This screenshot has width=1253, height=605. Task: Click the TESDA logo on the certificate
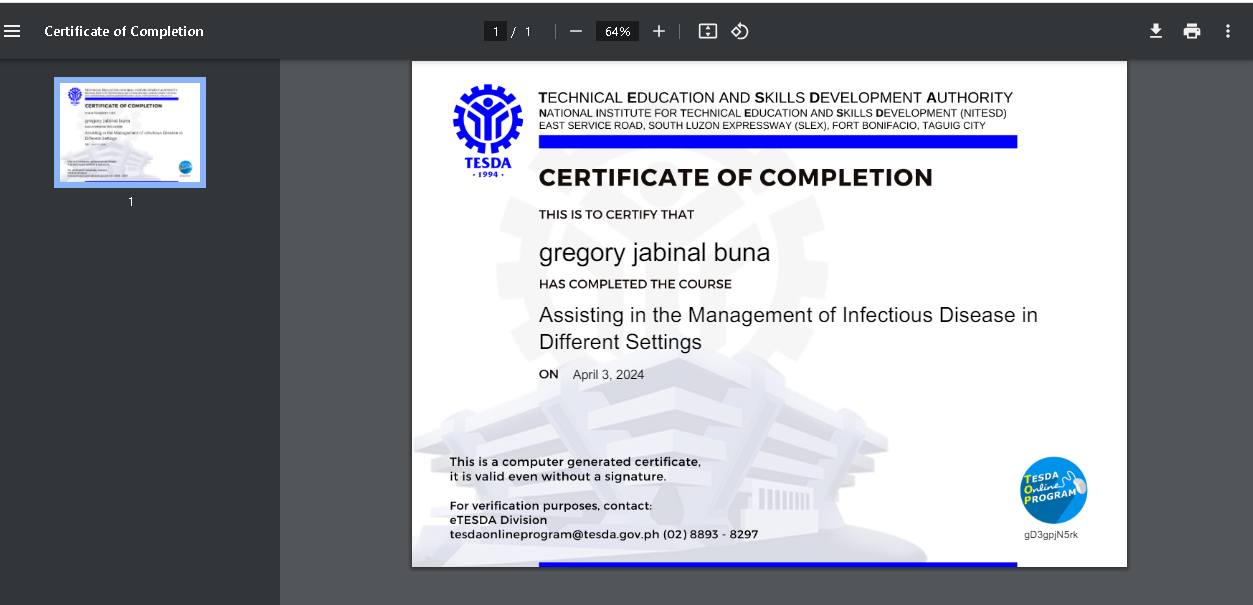point(488,128)
